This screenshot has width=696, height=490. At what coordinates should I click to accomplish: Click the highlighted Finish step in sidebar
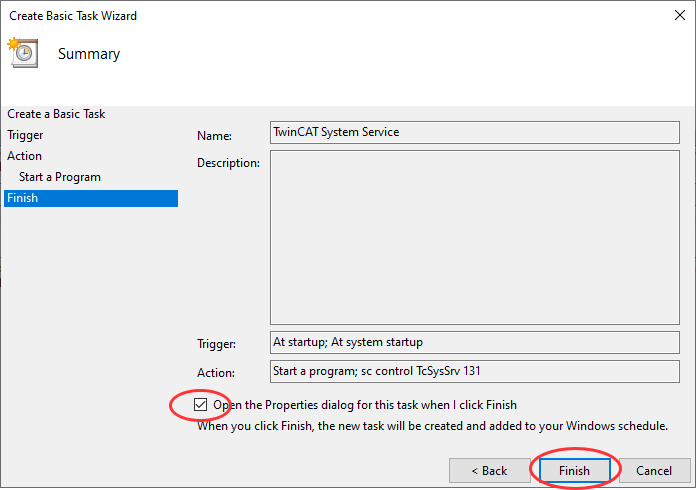tap(23, 198)
